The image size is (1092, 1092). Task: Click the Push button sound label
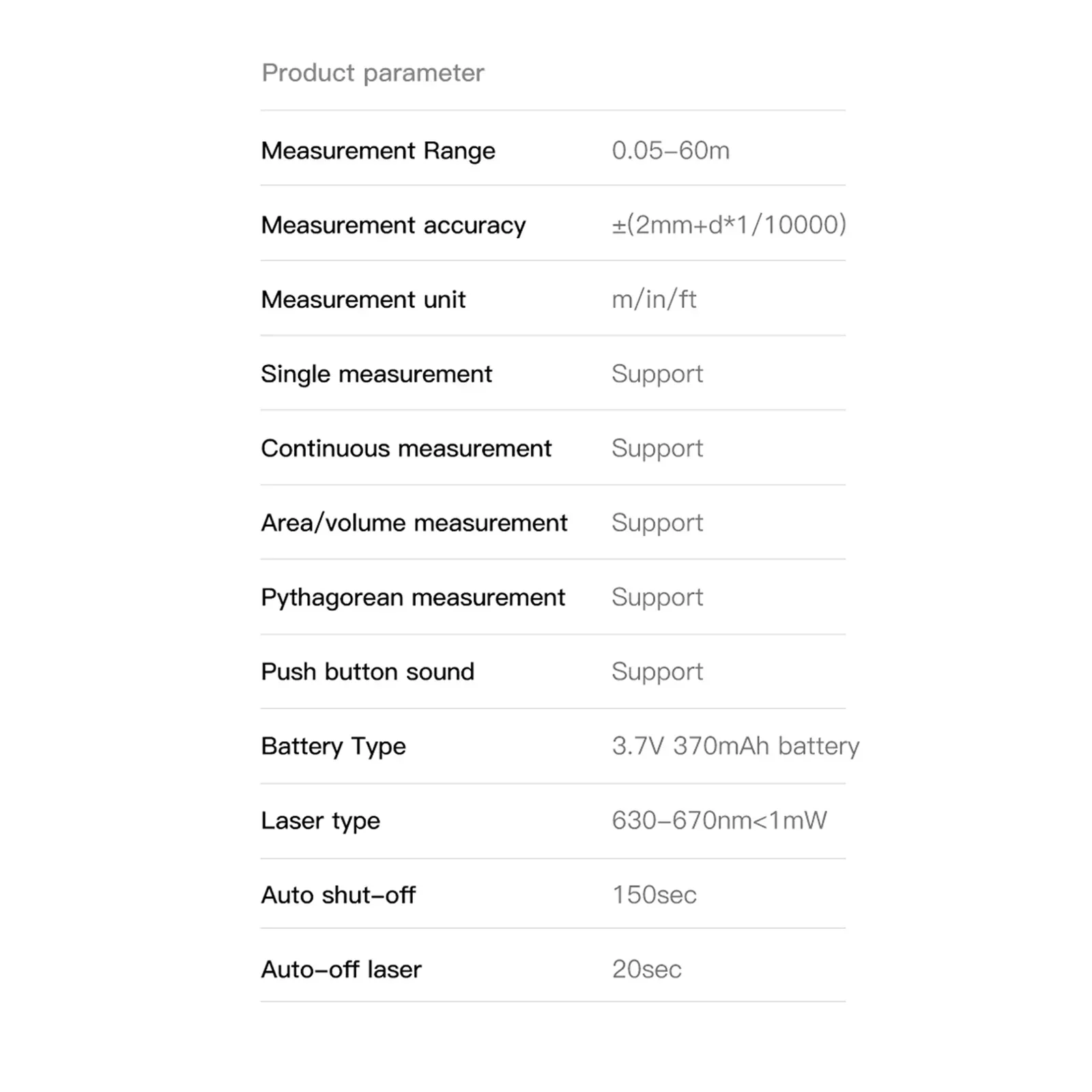pos(367,672)
